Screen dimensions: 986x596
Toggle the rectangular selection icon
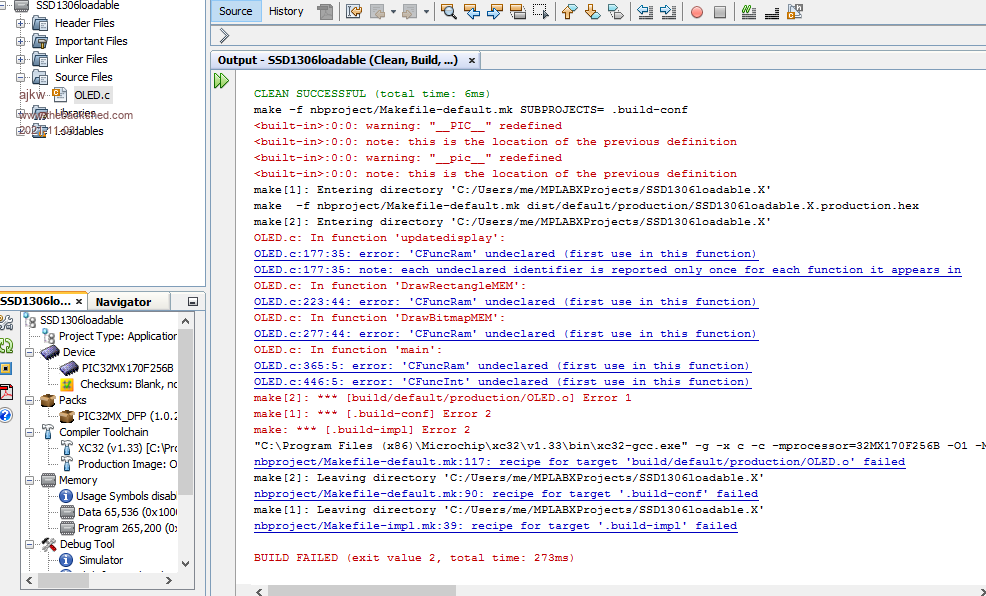click(541, 12)
